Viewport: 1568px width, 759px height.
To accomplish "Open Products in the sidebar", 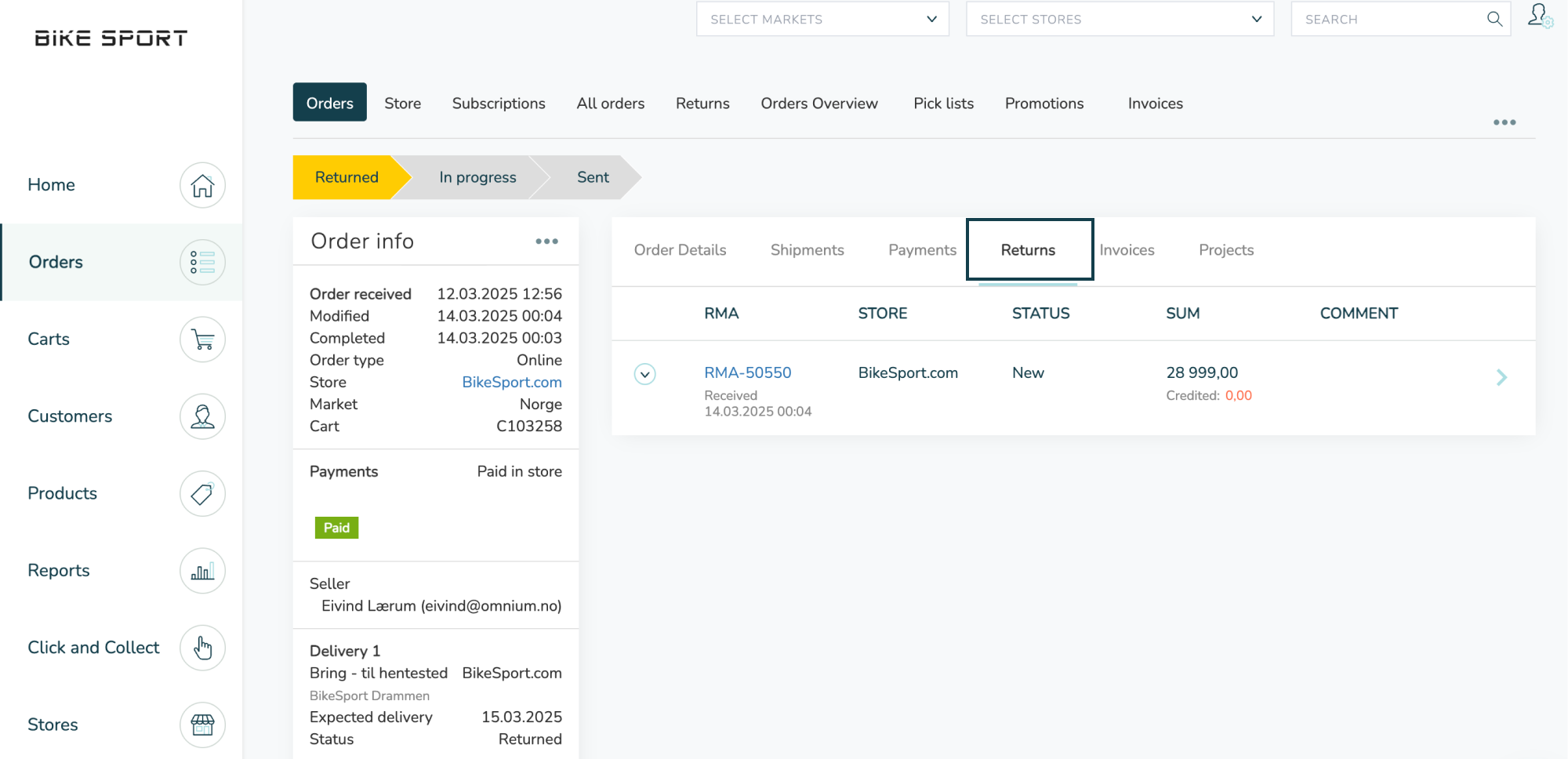I will point(62,493).
